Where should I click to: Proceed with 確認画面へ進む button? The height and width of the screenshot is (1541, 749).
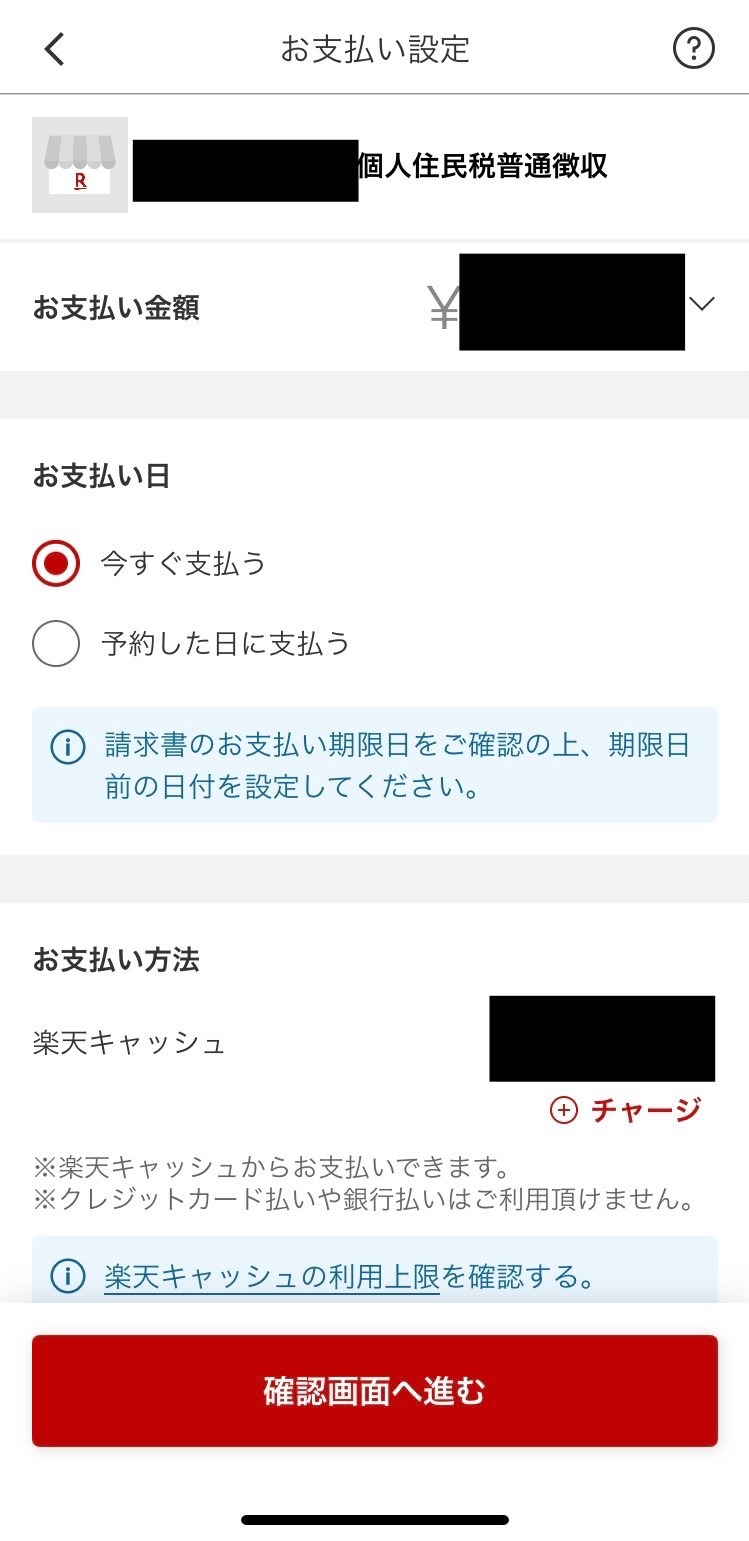375,1391
